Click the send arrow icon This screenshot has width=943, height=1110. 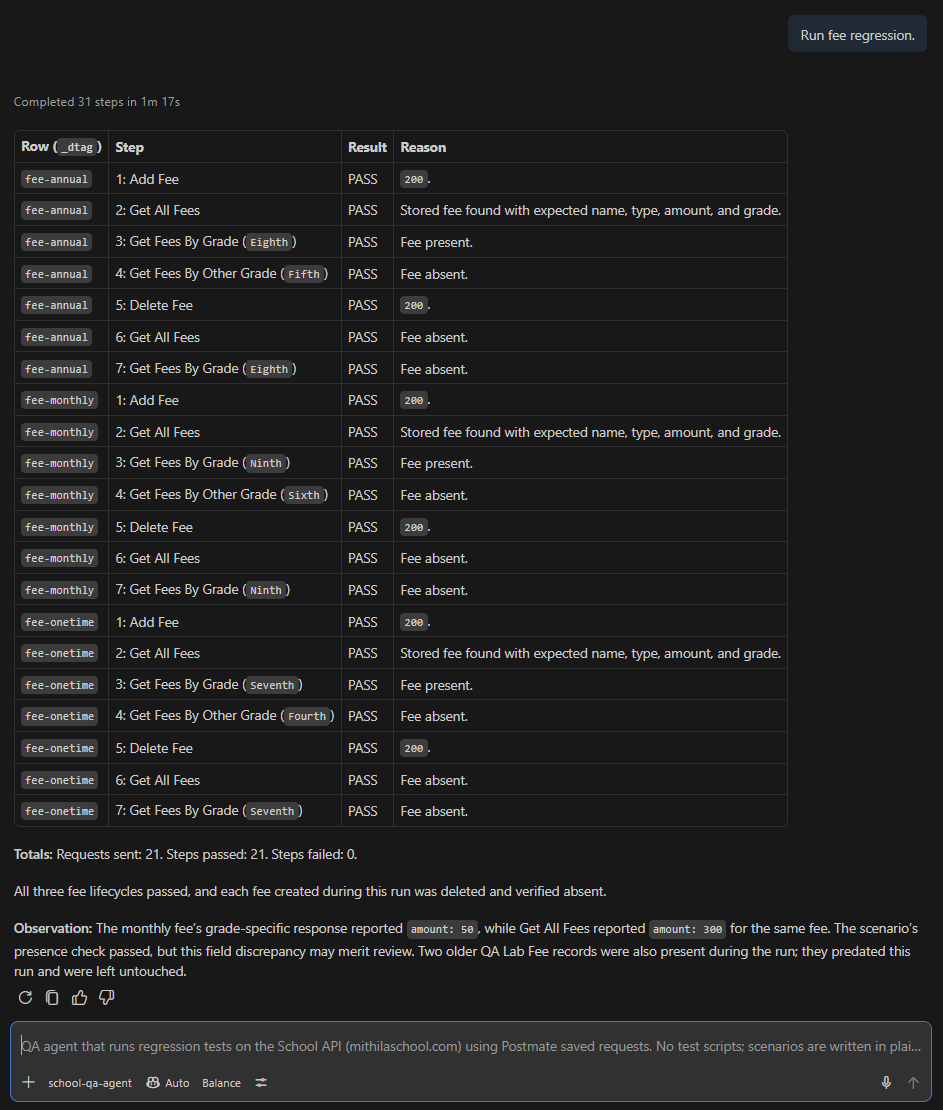(913, 1082)
